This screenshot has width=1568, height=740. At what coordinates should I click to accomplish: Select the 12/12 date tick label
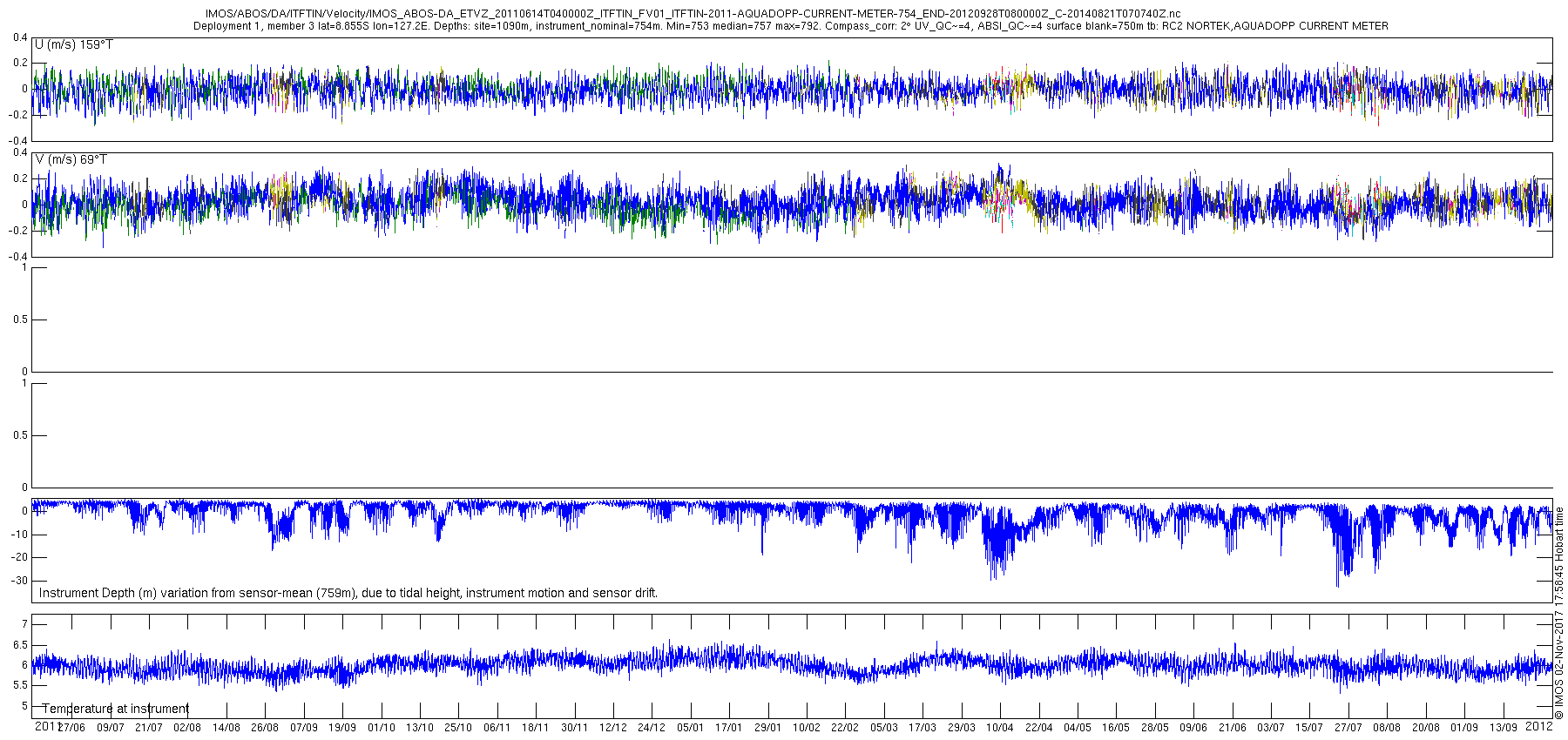pyautogui.click(x=613, y=728)
